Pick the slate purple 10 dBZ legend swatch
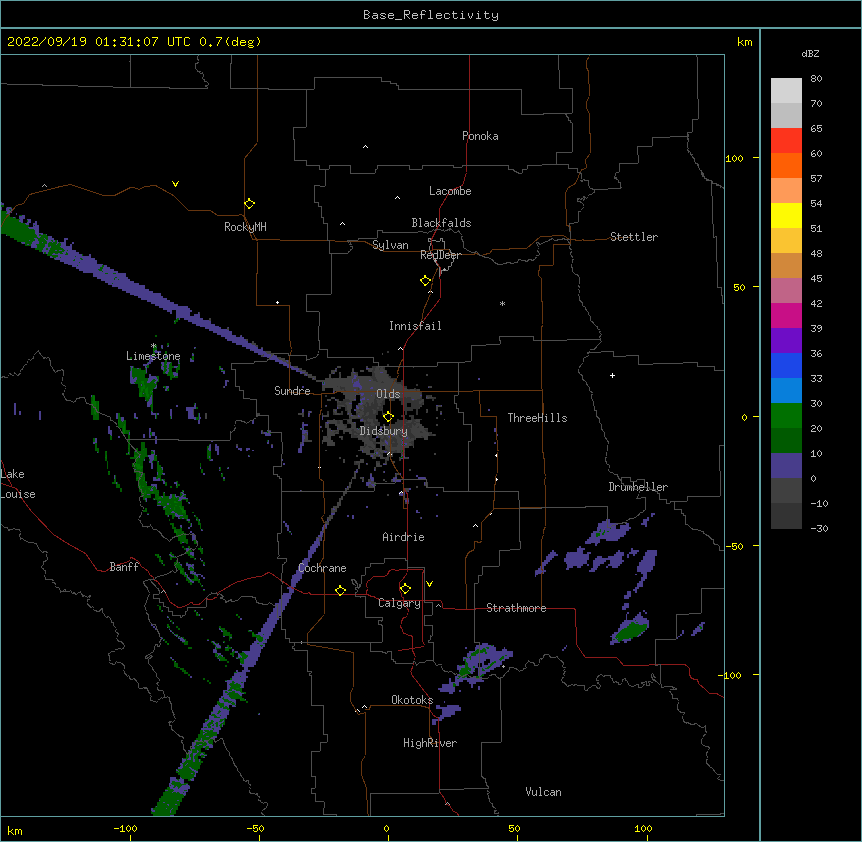Image resolution: width=862 pixels, height=842 pixels. coord(786,466)
